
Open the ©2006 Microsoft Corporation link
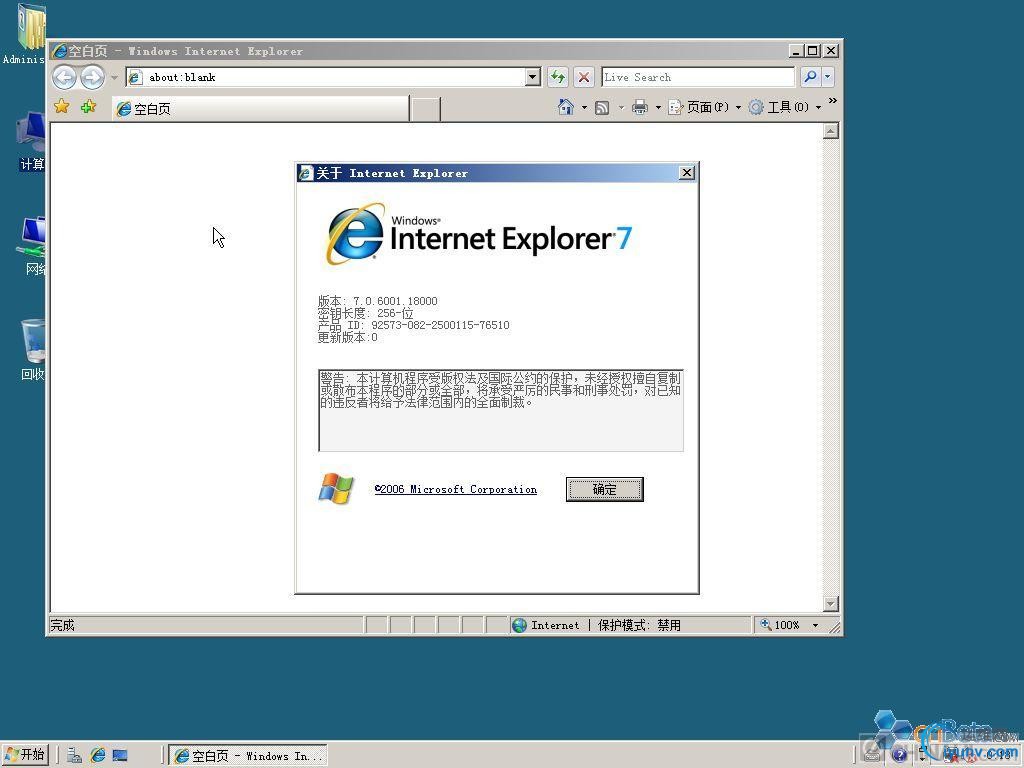(455, 489)
